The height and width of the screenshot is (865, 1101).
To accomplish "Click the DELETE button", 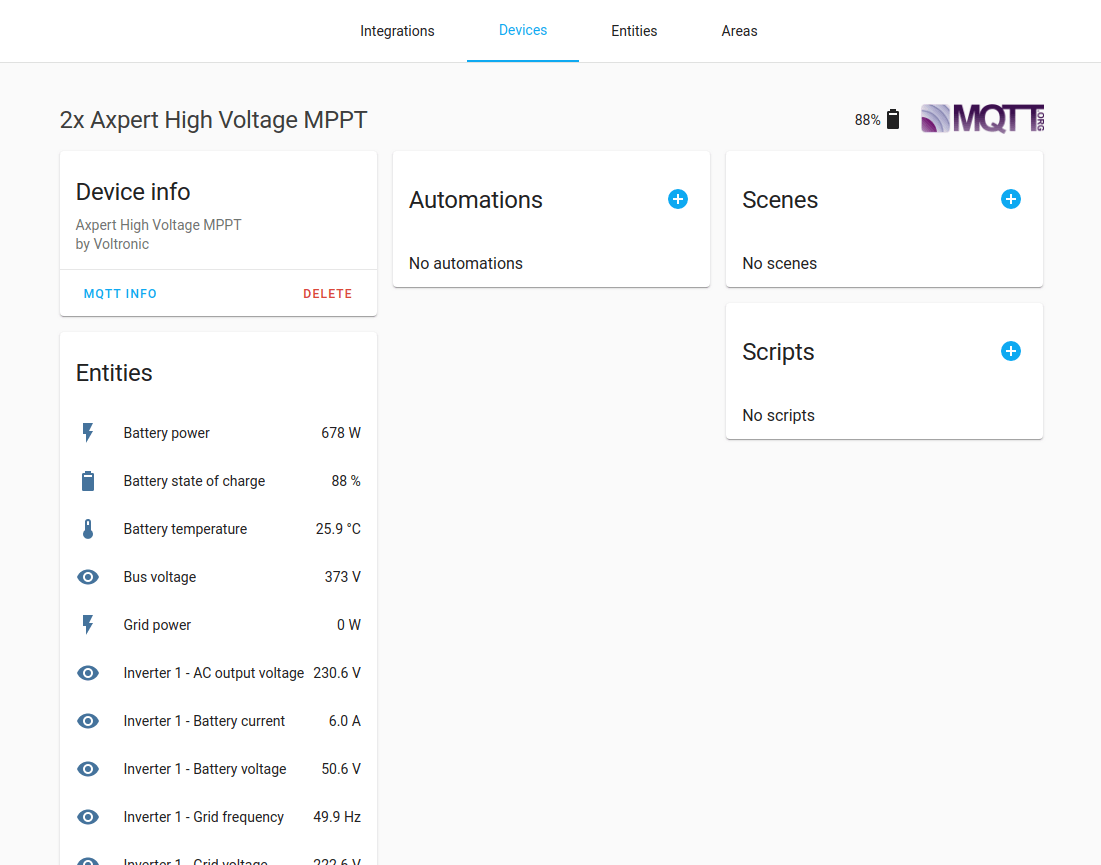I will tap(328, 293).
